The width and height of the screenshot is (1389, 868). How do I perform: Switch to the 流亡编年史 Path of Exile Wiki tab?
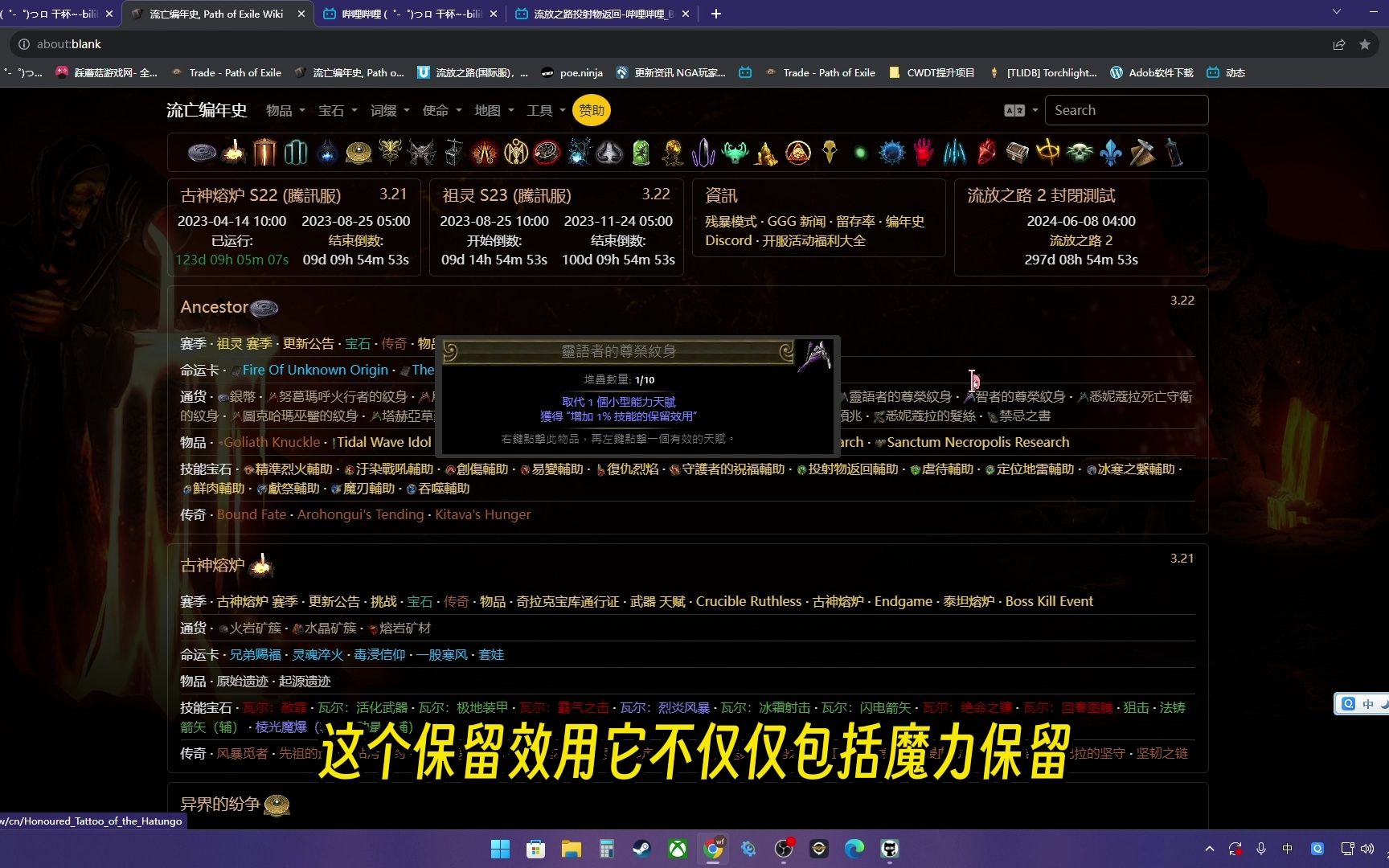click(x=217, y=14)
